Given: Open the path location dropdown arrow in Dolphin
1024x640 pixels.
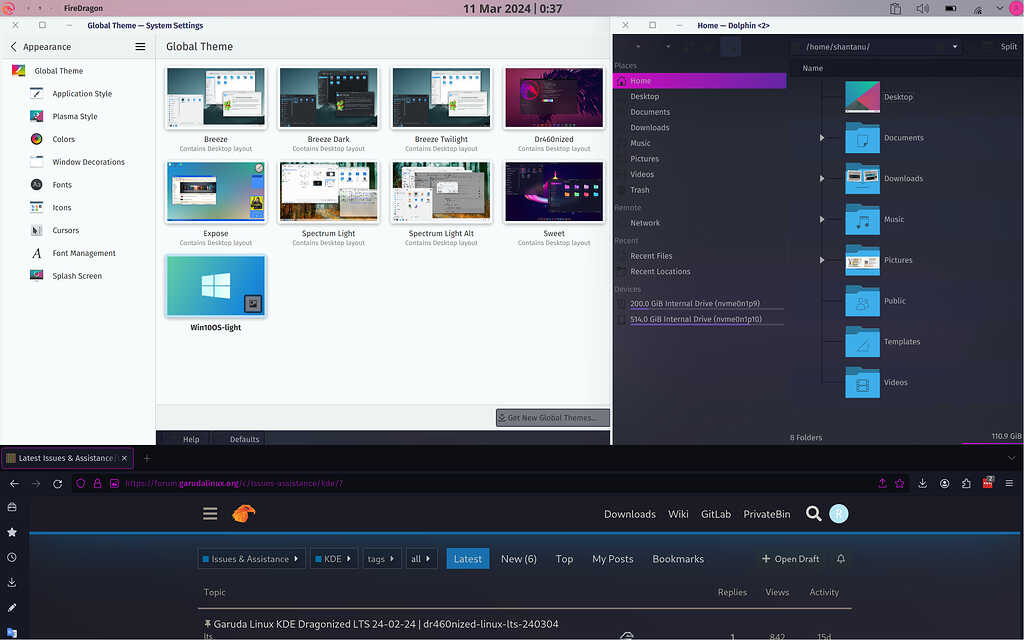Looking at the screenshot, I should click(x=955, y=47).
